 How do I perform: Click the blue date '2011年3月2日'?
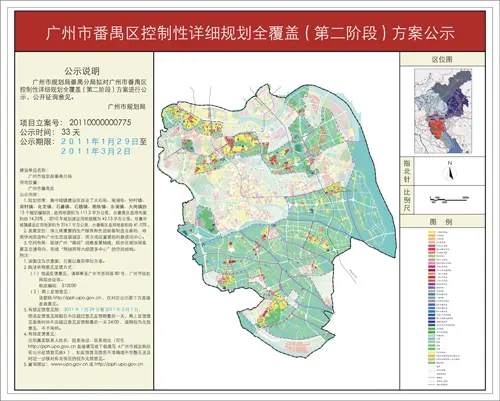[95, 151]
